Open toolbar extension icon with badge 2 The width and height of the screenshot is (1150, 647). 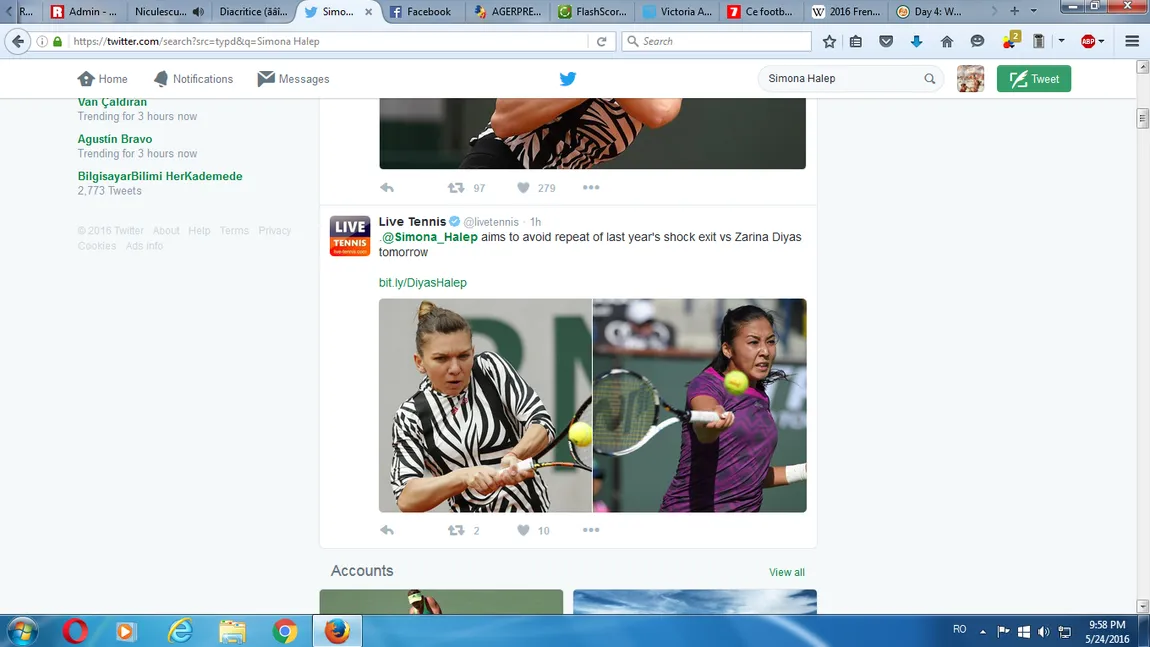1010,40
